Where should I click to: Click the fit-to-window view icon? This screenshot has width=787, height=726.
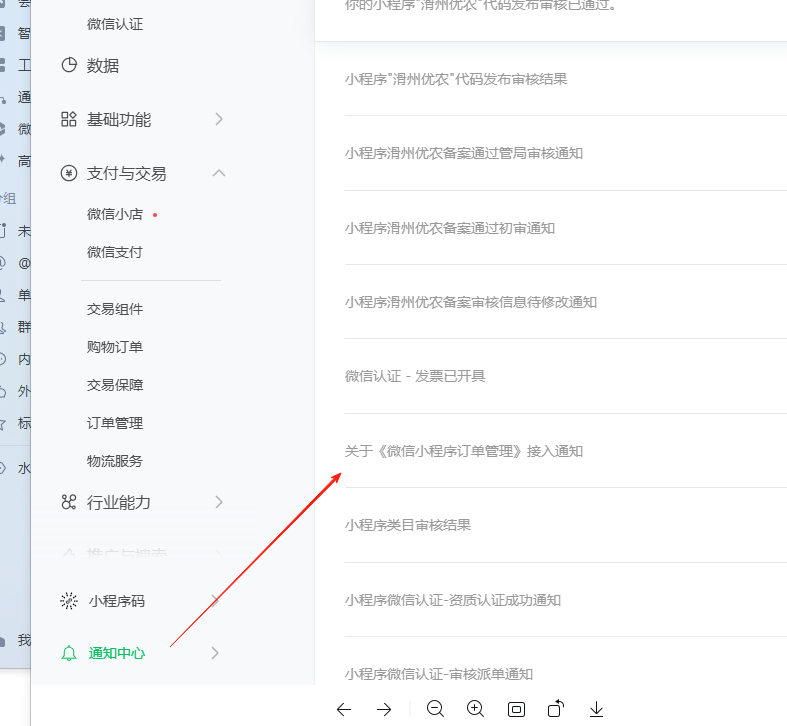516,709
